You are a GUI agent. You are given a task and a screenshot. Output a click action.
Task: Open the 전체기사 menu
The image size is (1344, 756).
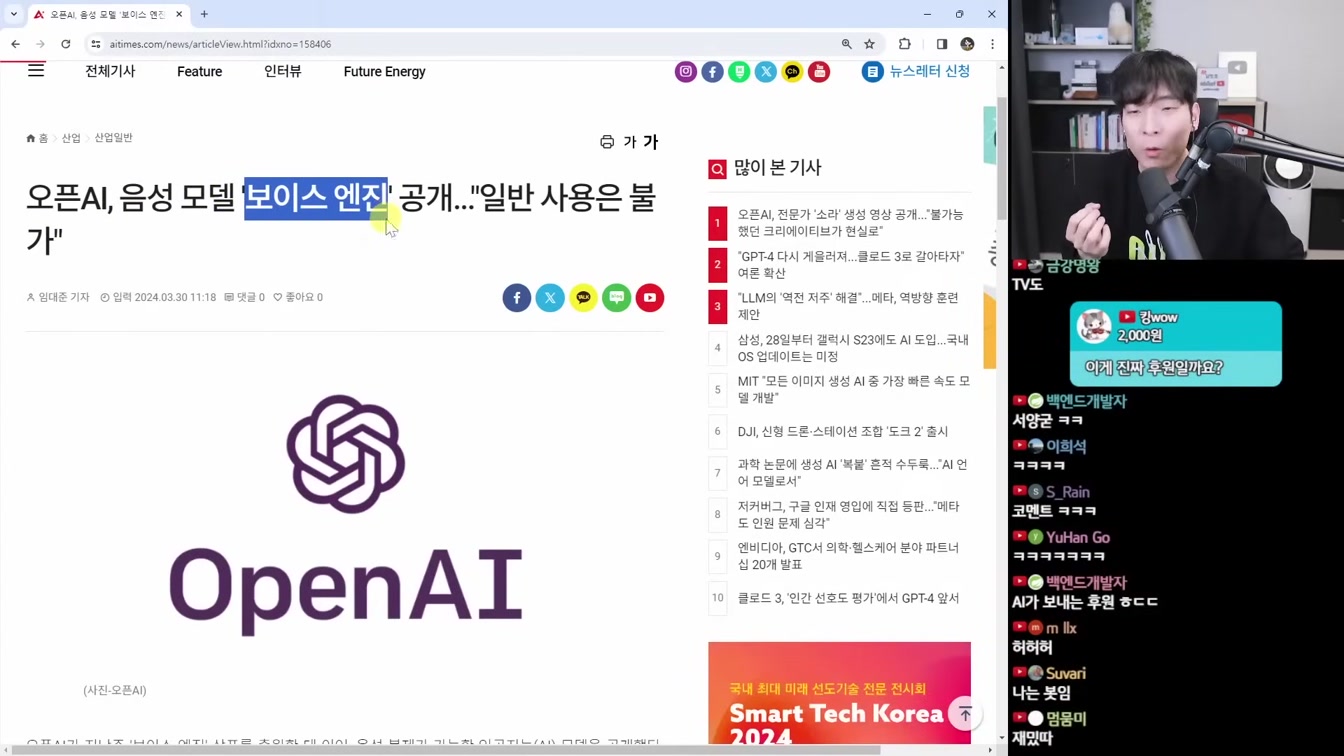click(110, 71)
